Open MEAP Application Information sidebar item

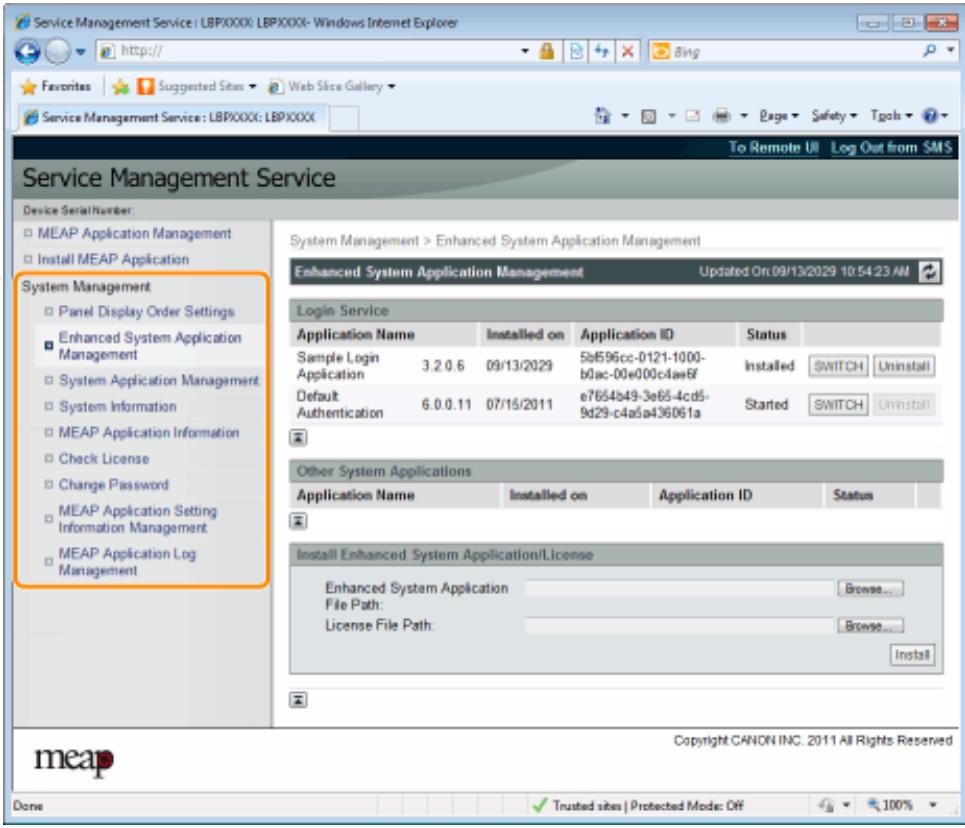click(148, 433)
